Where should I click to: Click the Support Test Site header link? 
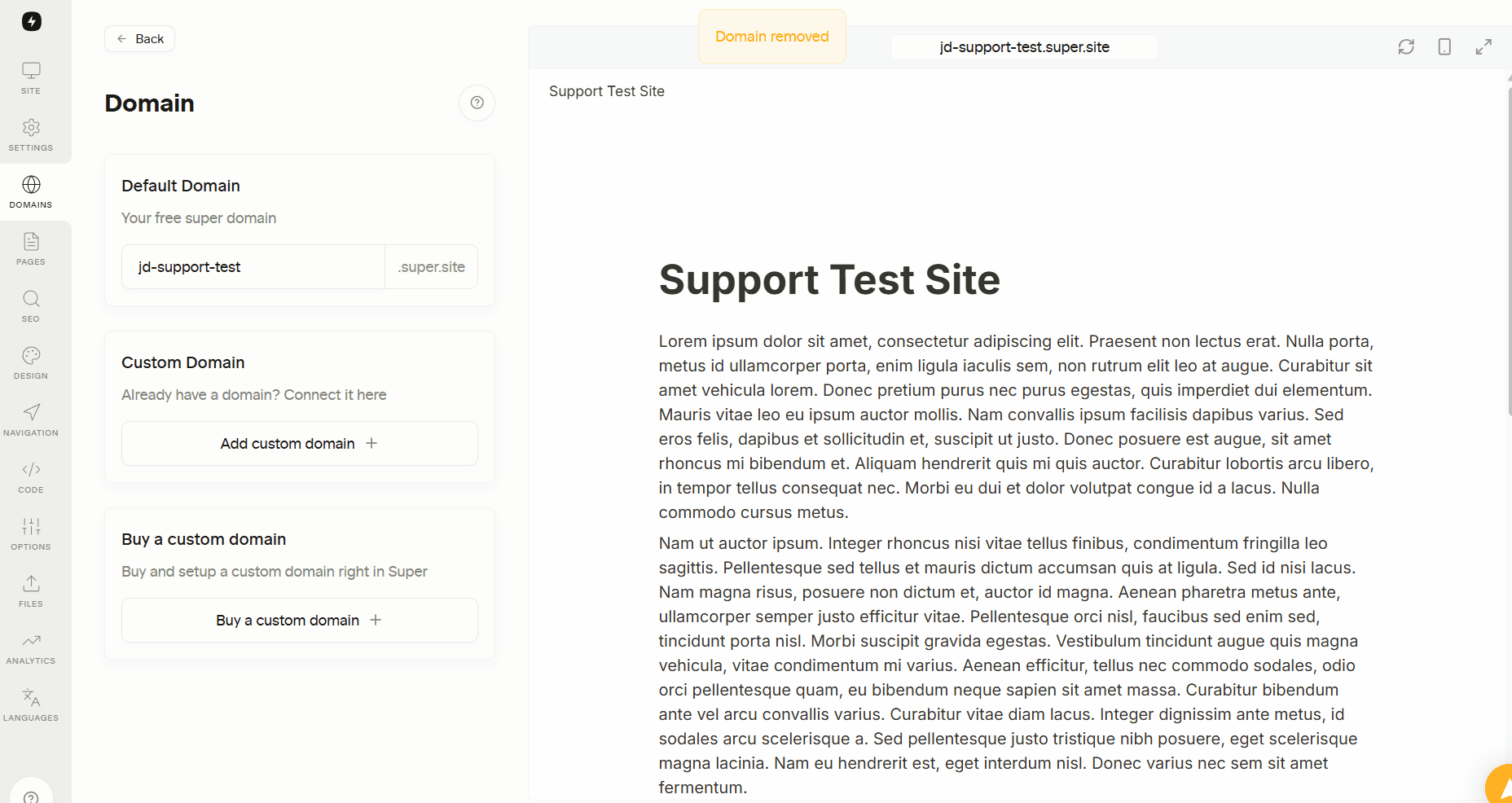607,91
